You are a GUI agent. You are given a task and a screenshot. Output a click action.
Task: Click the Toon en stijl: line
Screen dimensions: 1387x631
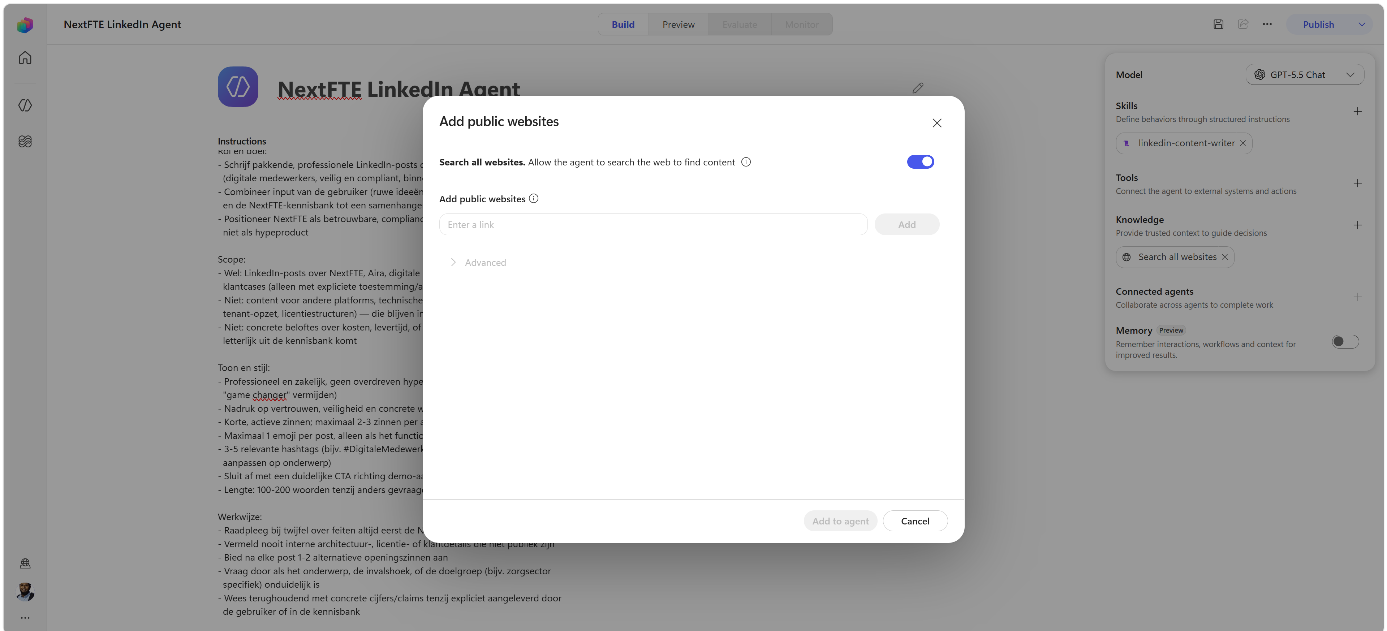click(244, 368)
